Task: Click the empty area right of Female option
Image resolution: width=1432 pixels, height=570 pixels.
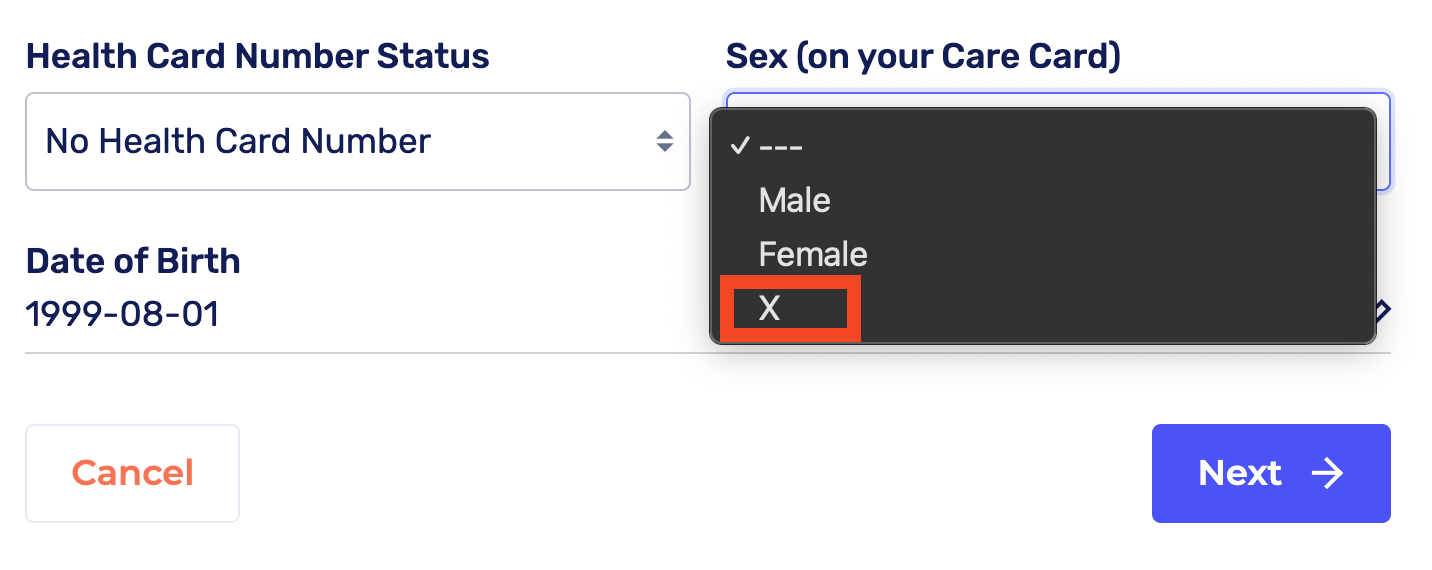Action: 1100,254
